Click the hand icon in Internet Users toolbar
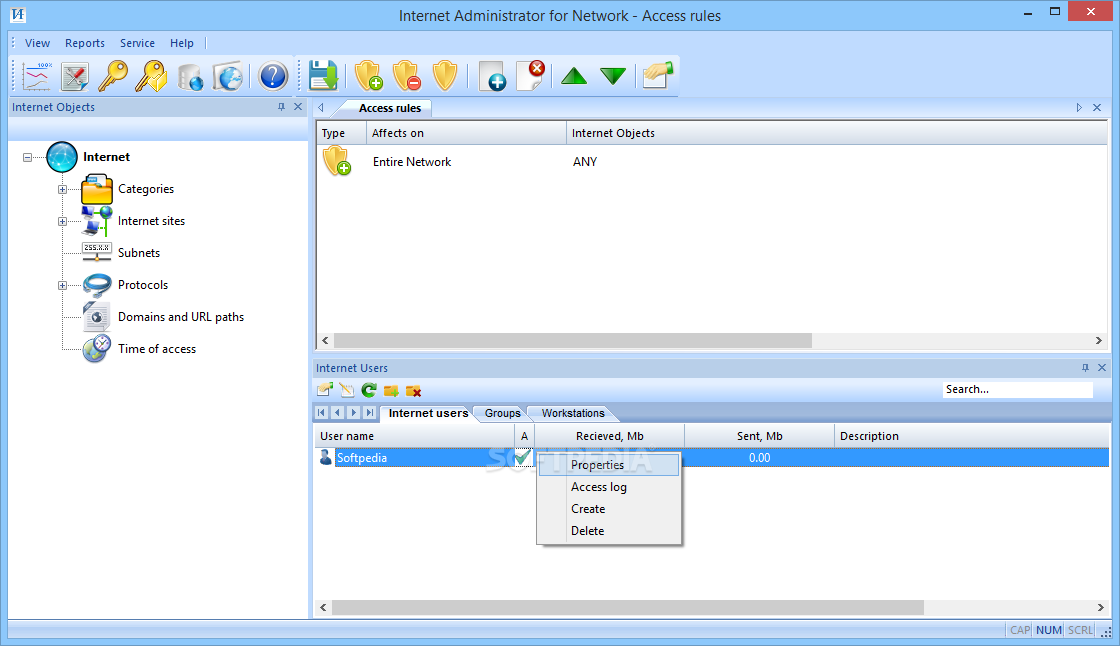The image size is (1120, 646). tap(325, 390)
